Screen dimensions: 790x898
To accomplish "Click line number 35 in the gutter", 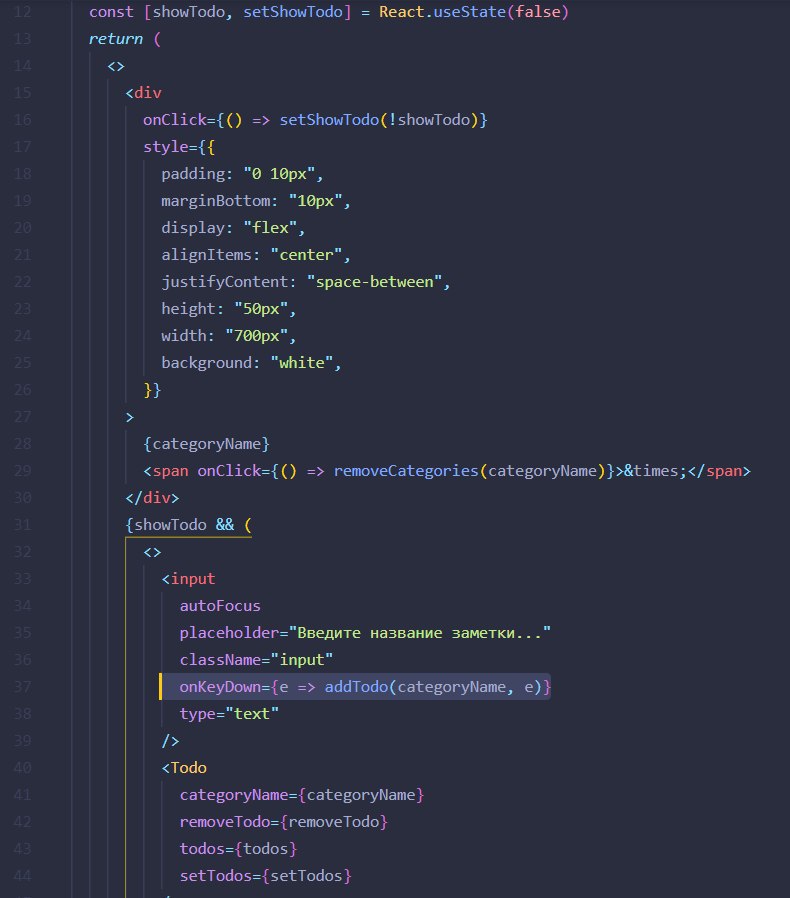I will [22, 633].
